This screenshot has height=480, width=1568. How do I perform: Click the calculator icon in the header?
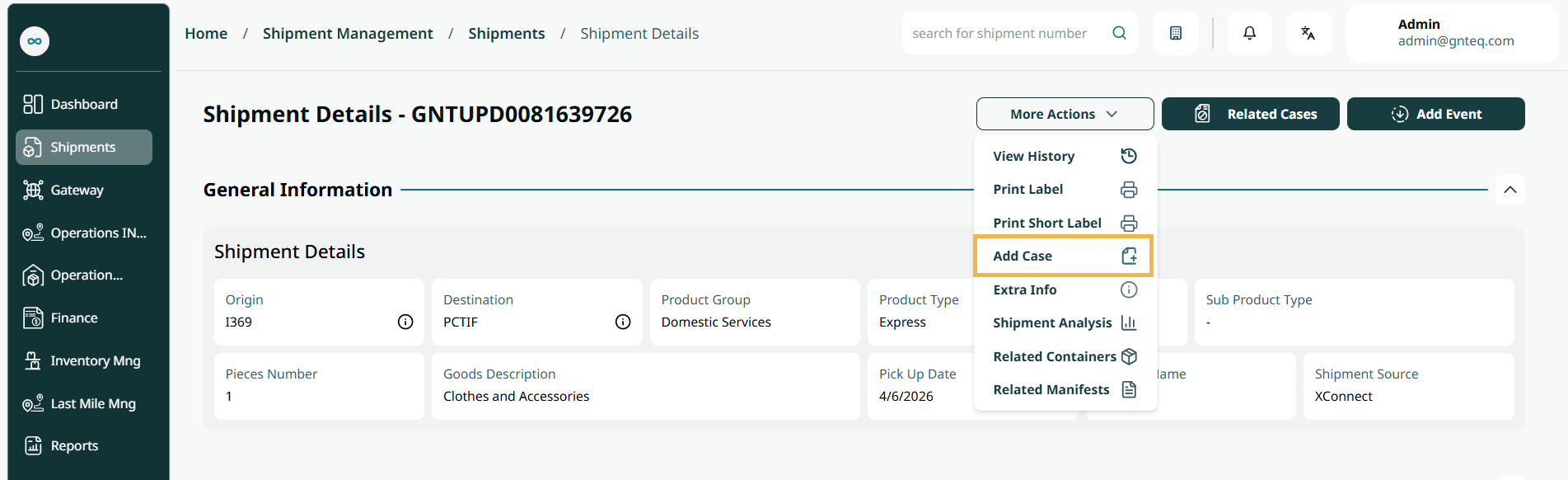1176,33
